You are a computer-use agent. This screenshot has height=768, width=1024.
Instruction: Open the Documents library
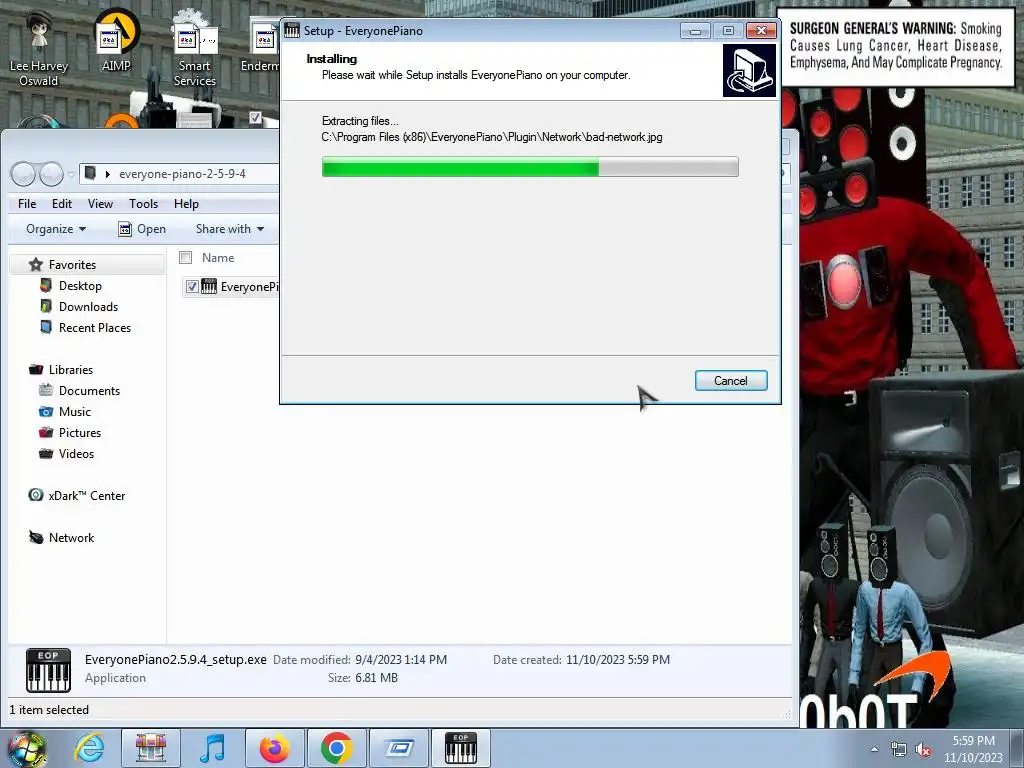pos(89,391)
